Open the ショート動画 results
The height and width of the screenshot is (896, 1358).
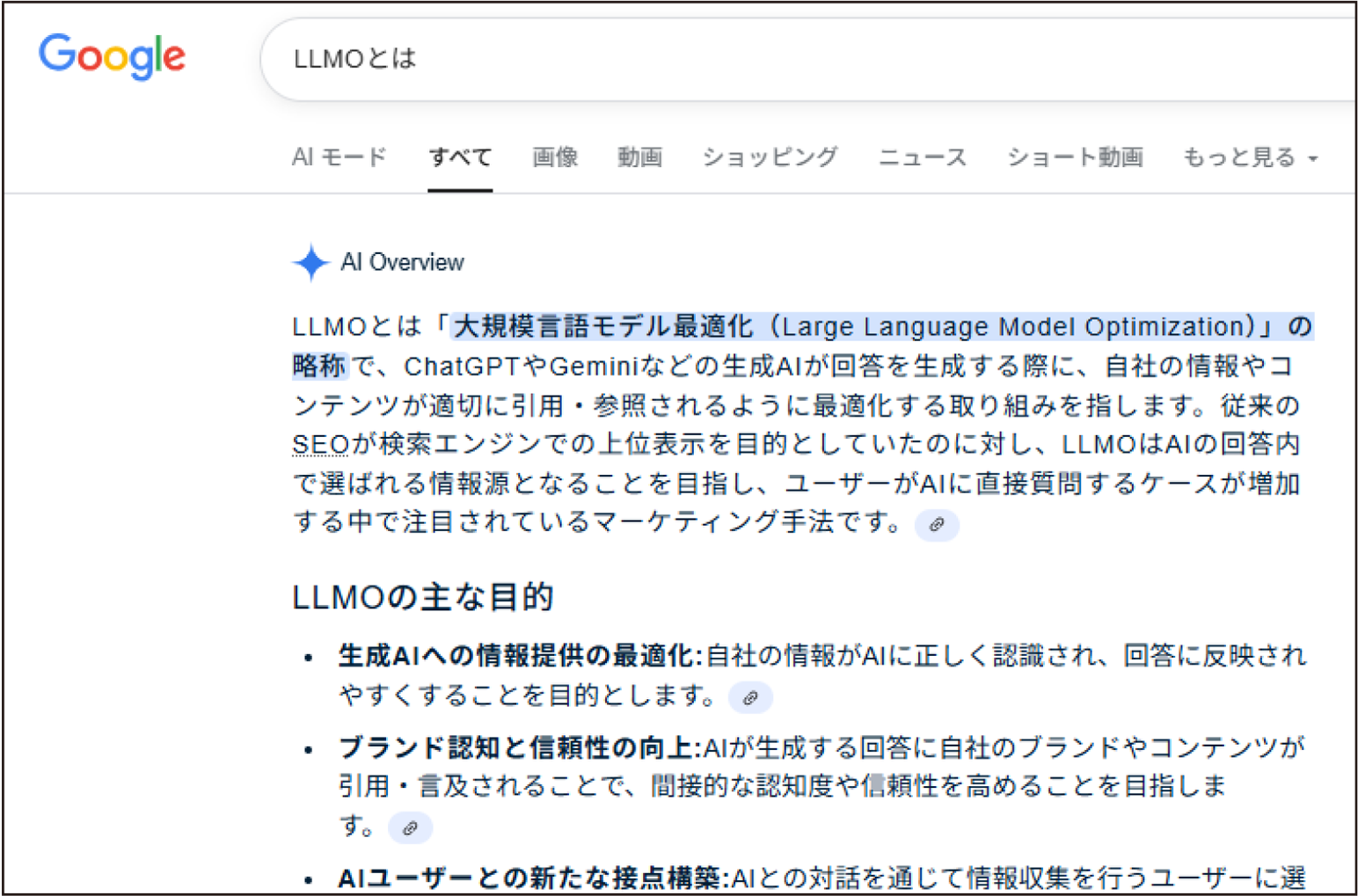tap(1077, 158)
